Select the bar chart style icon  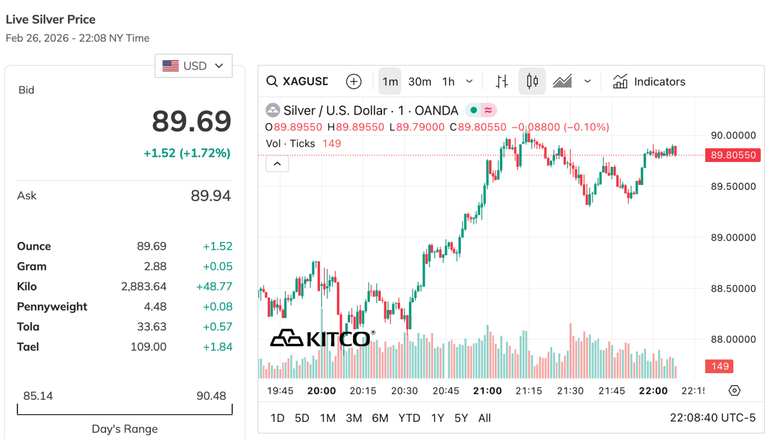tap(502, 82)
